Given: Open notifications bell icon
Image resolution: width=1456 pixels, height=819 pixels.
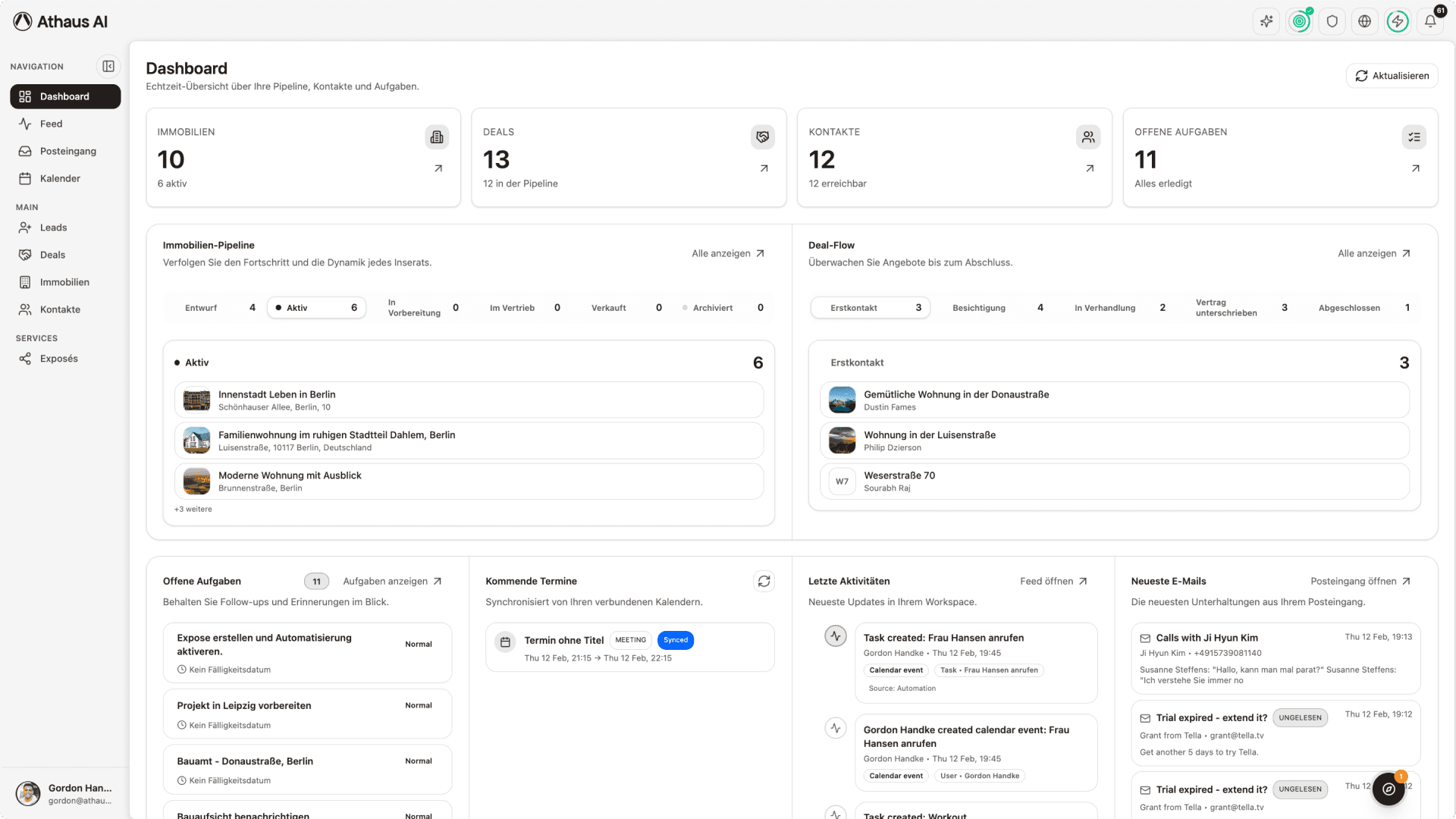Looking at the screenshot, I should [x=1430, y=21].
